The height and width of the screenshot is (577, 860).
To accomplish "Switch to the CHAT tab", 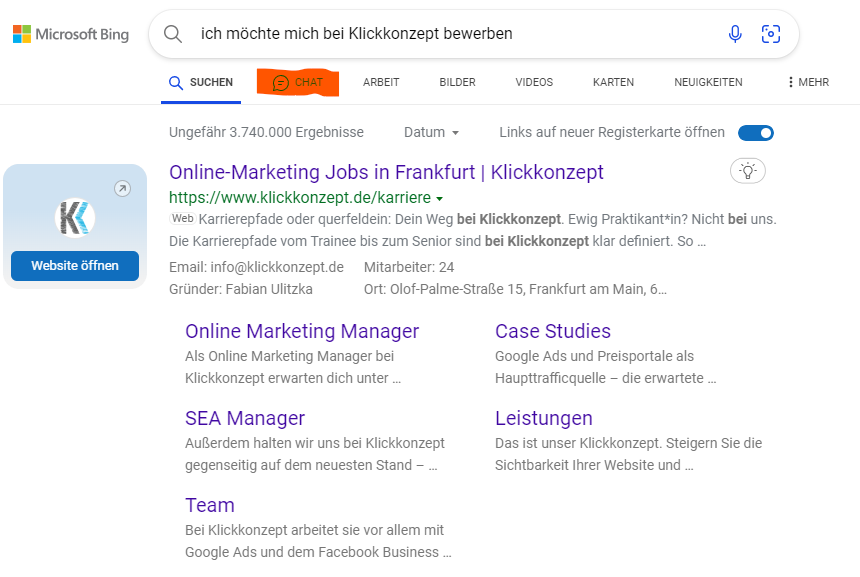I will coord(298,83).
